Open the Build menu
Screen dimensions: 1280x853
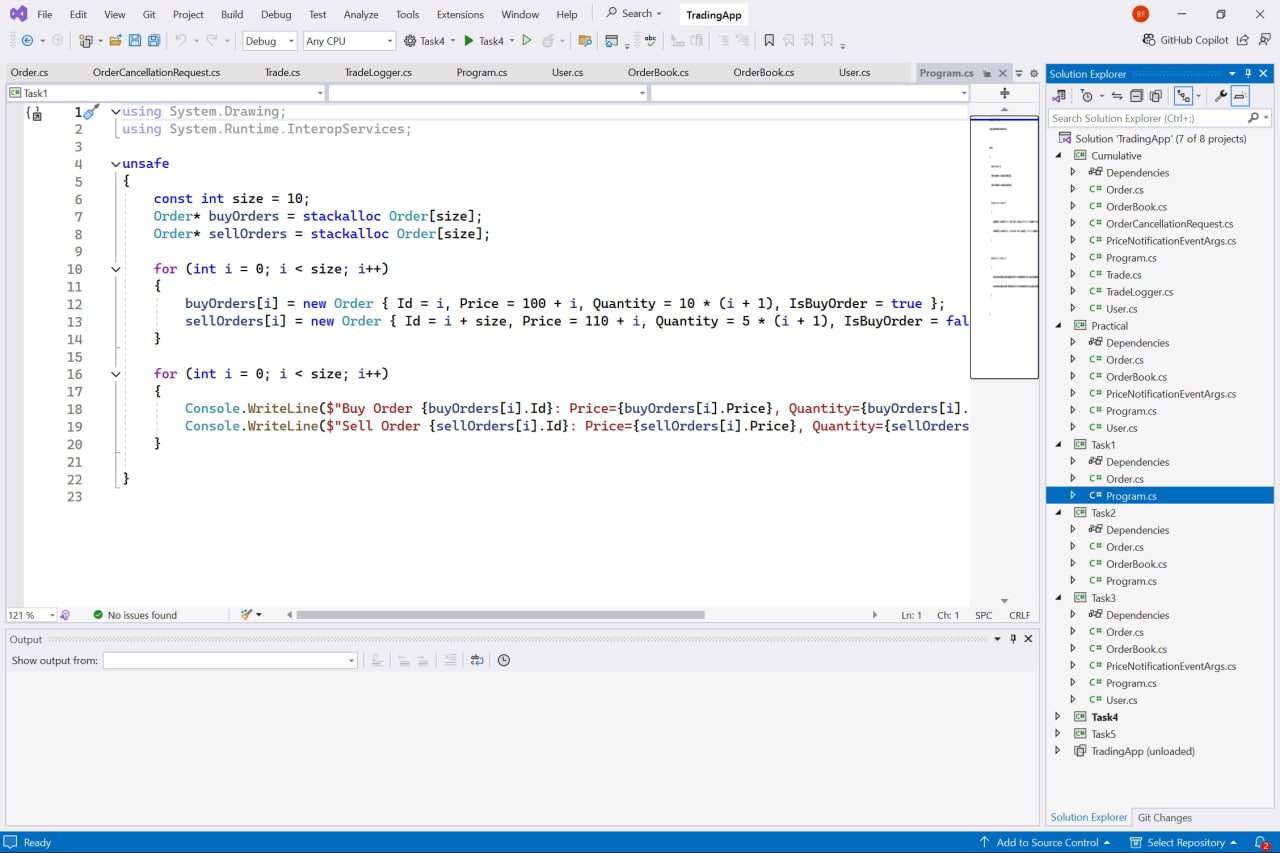pos(232,15)
